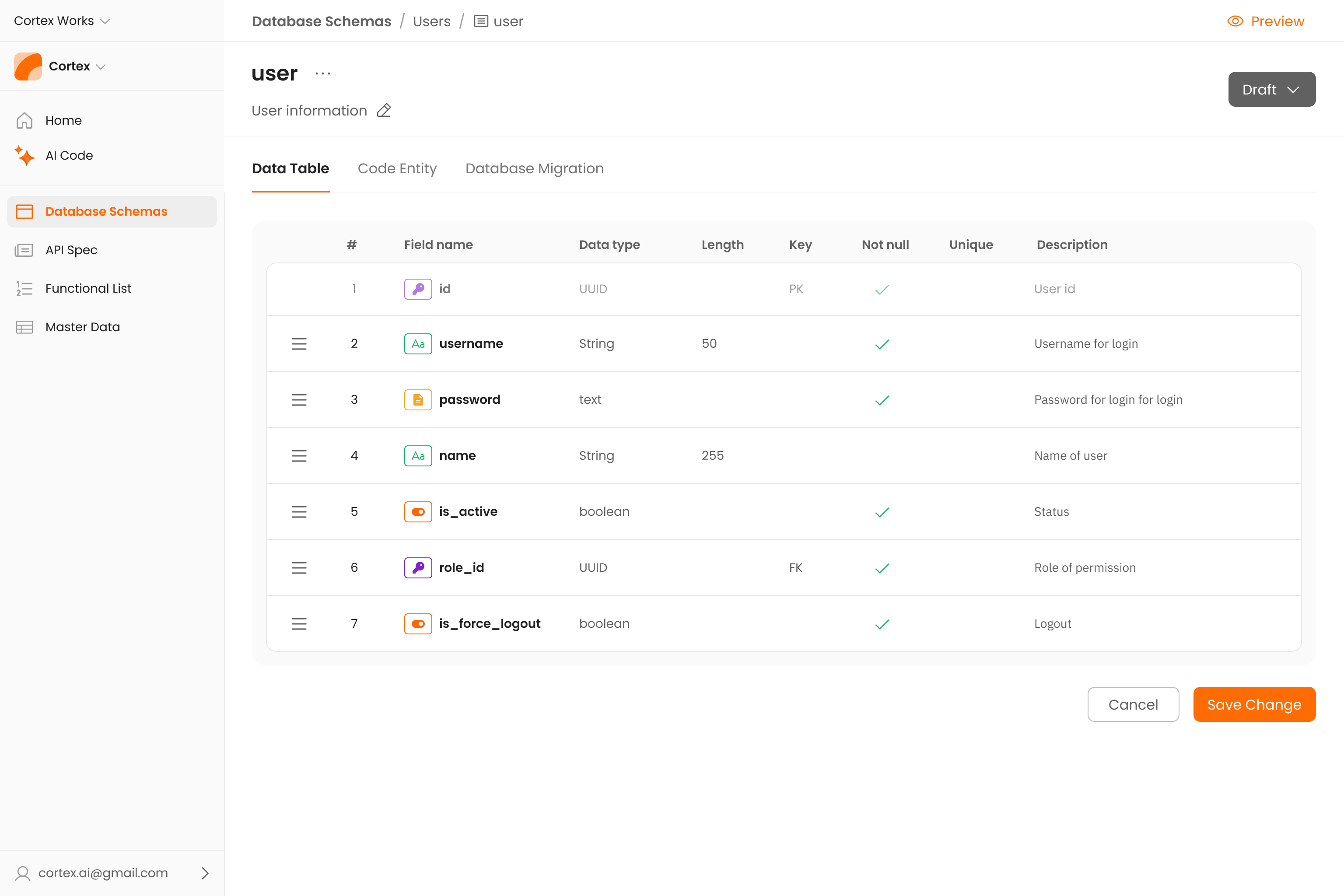Open AI Code from the sidebar
The image size is (1344, 896).
[x=69, y=155]
